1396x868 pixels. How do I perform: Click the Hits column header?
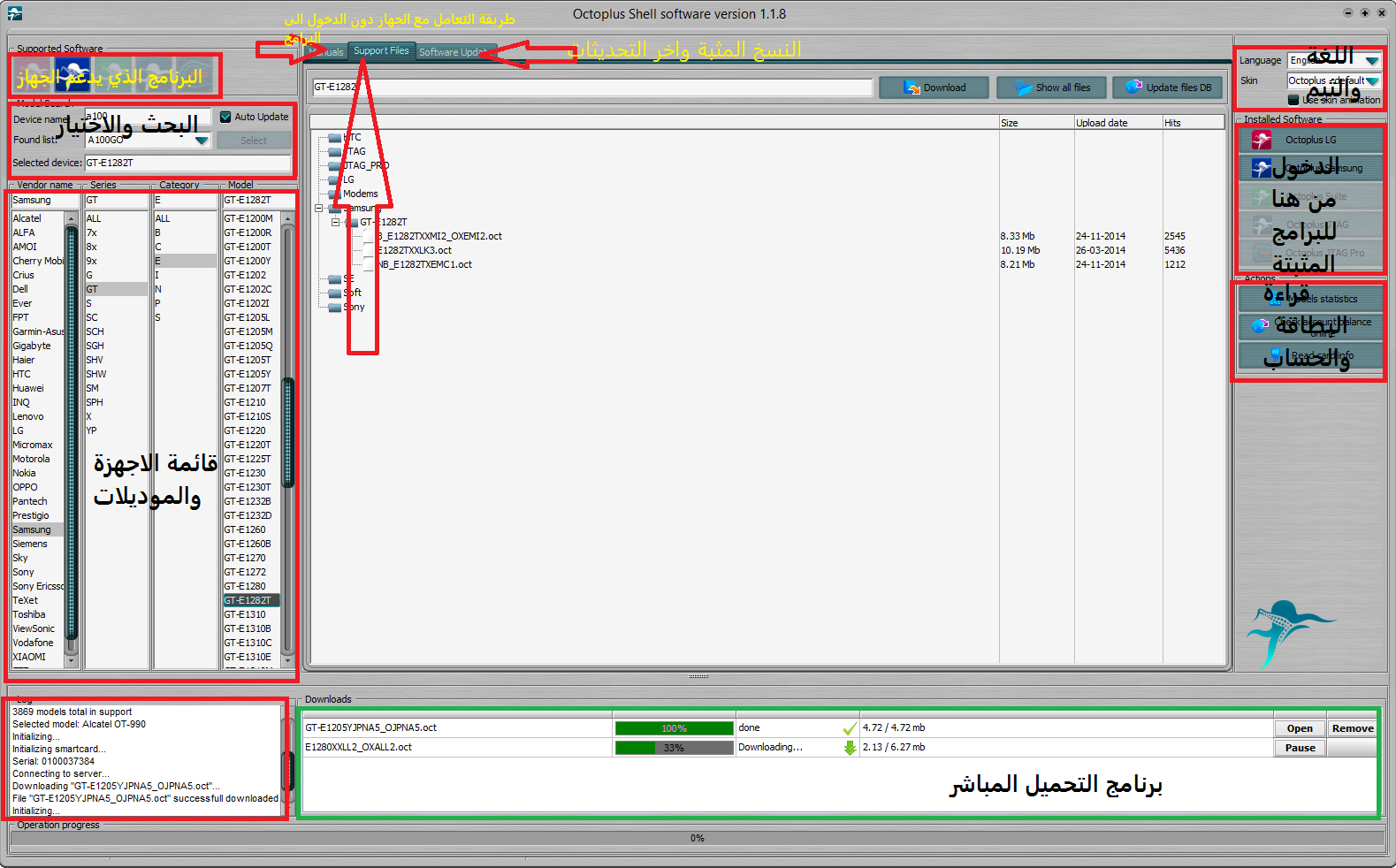point(1193,123)
